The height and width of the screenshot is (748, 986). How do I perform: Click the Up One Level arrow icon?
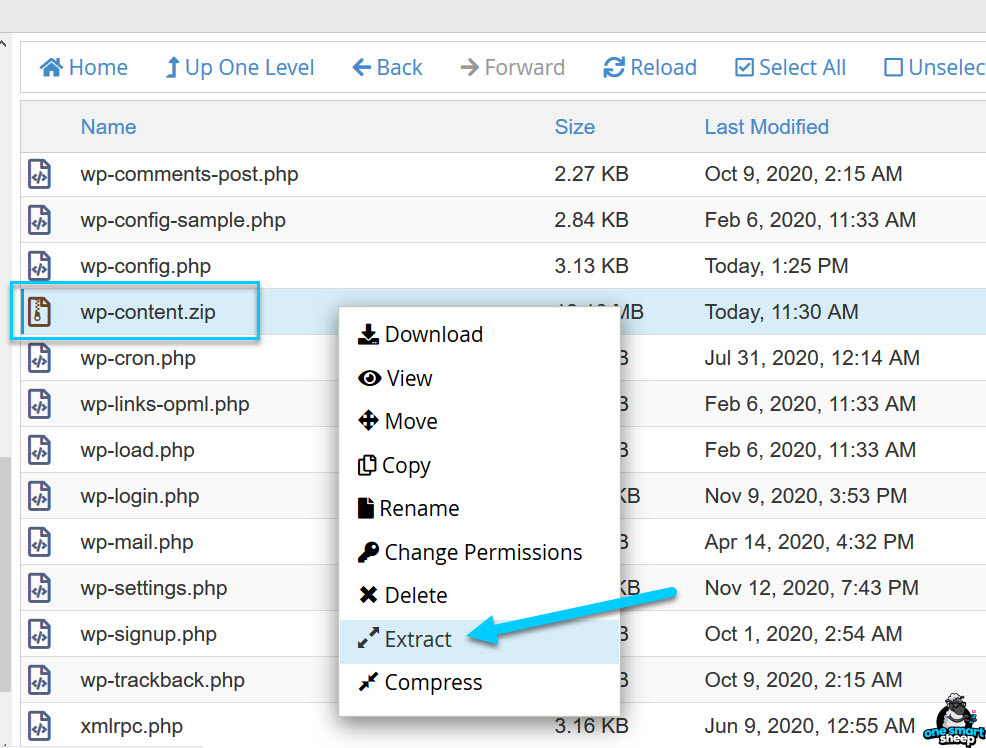click(172, 67)
